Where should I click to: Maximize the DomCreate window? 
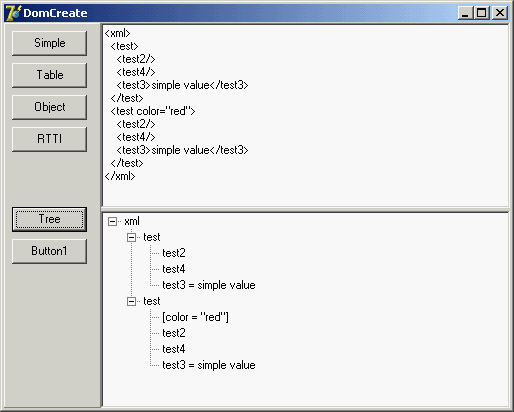point(481,13)
